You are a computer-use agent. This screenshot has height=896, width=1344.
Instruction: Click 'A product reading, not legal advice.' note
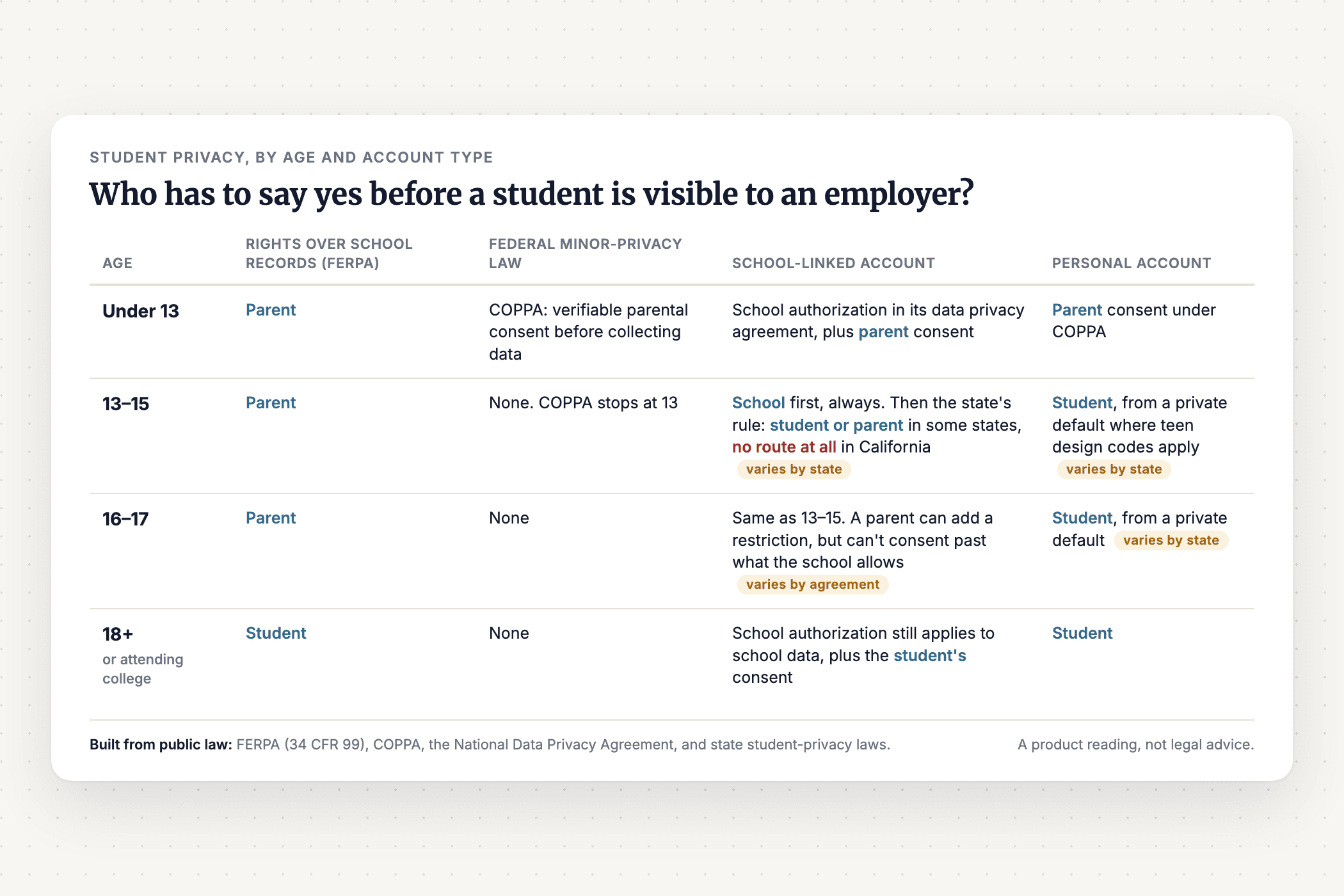(1136, 745)
